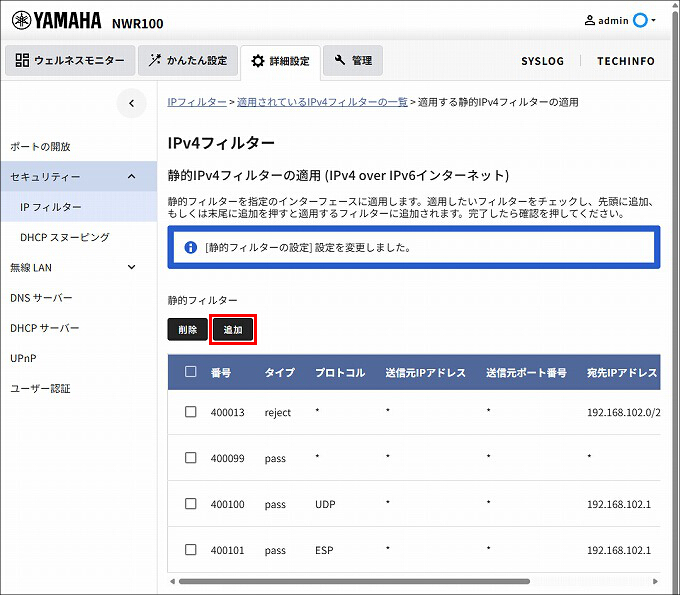
Task: Click the left arrow of horizontal scrollbar
Action: pos(172,581)
